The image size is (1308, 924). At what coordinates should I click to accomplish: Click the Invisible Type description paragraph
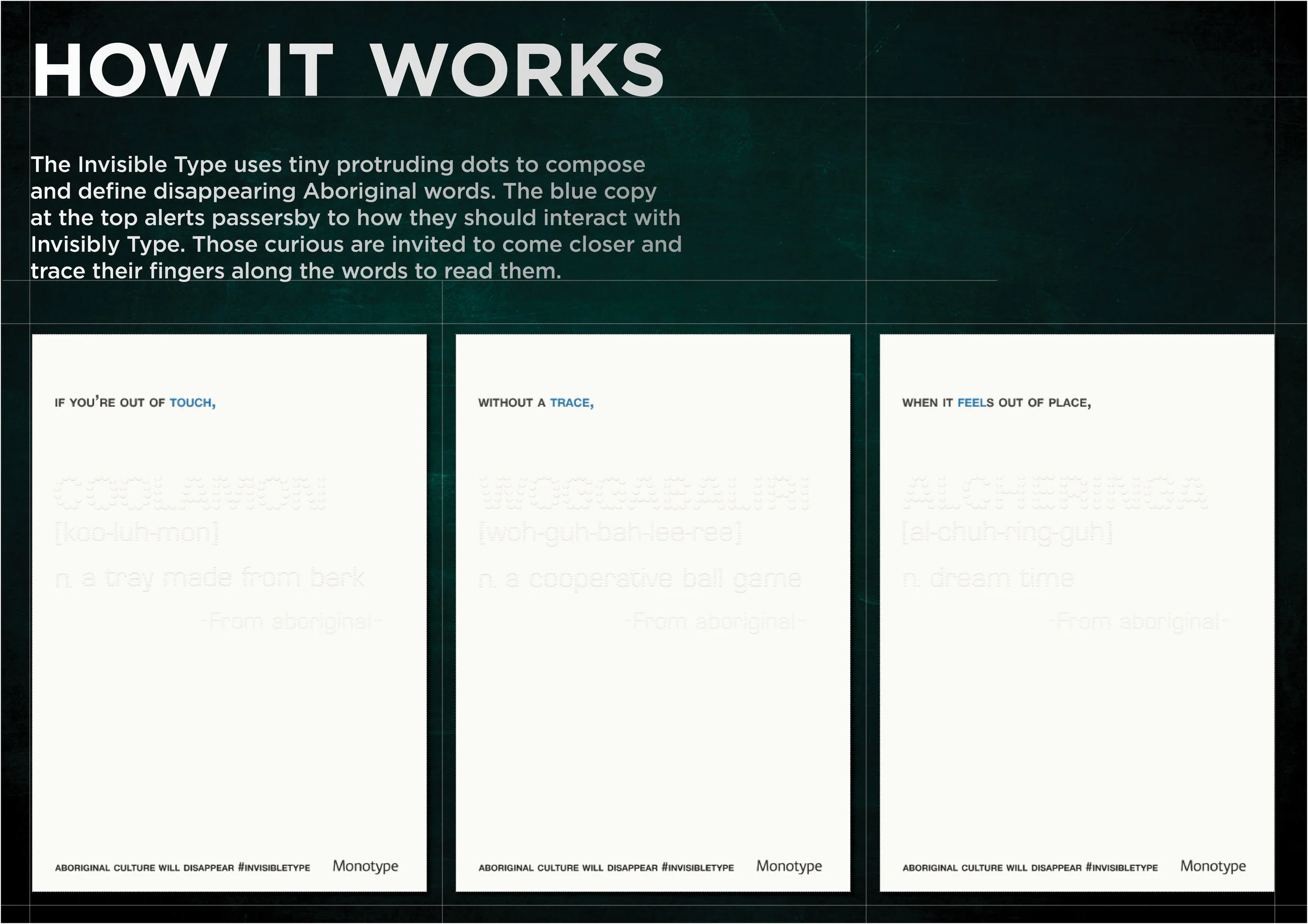coord(355,218)
